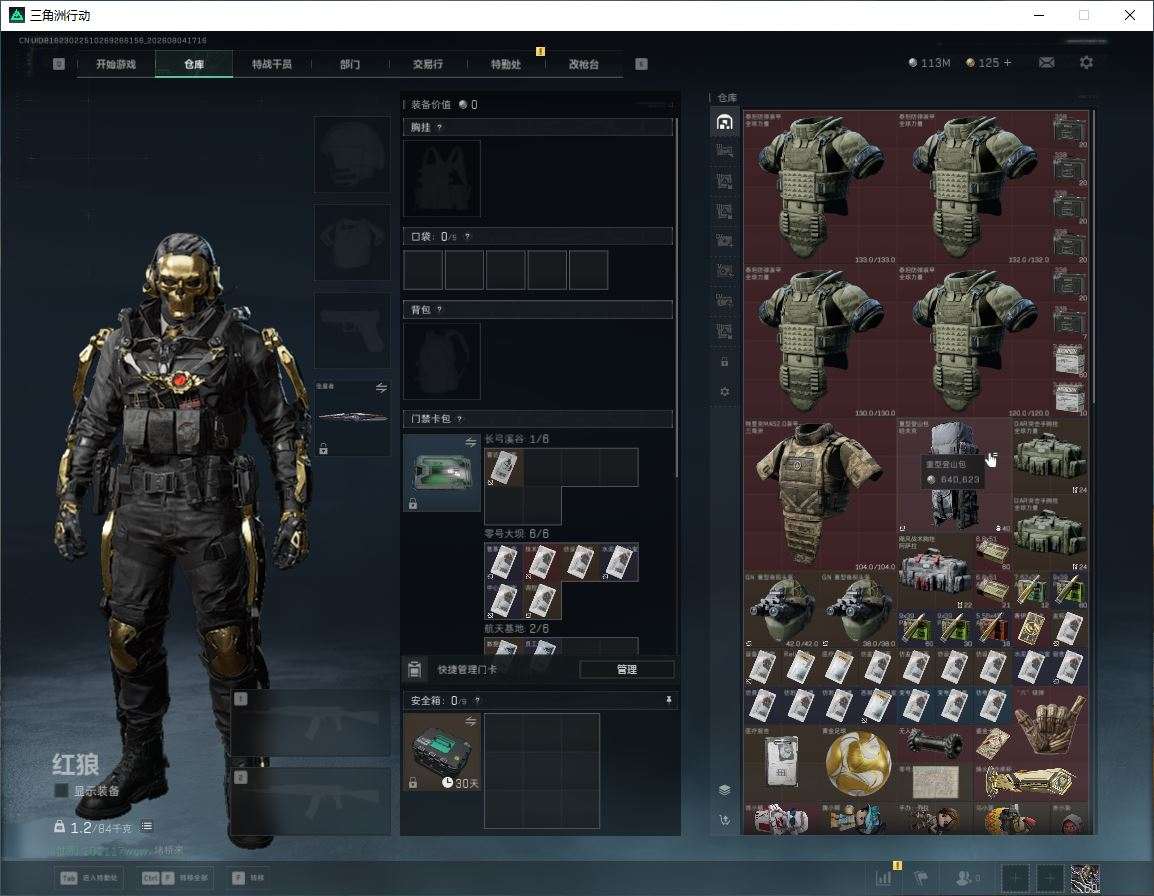
Task: Select the gold soccer ball item
Action: pos(858,763)
